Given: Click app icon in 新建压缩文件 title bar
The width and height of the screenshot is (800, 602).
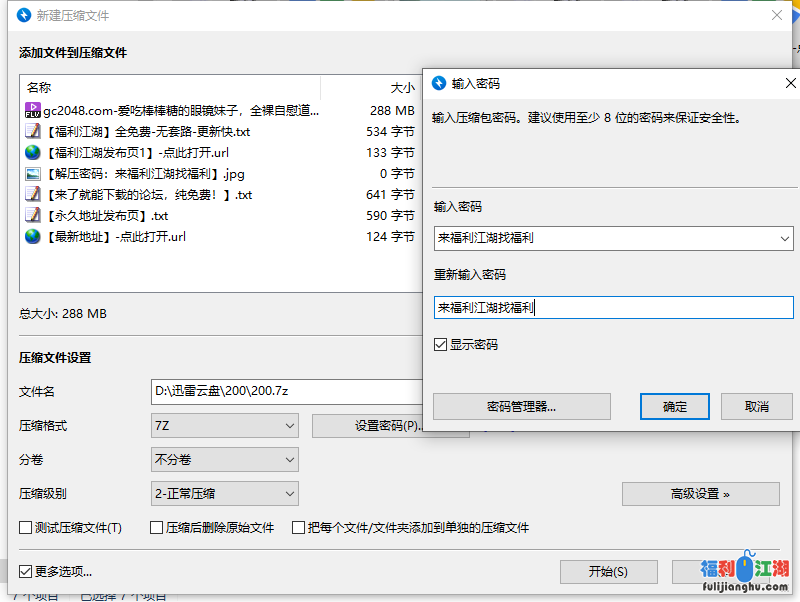Looking at the screenshot, I should (x=24, y=15).
